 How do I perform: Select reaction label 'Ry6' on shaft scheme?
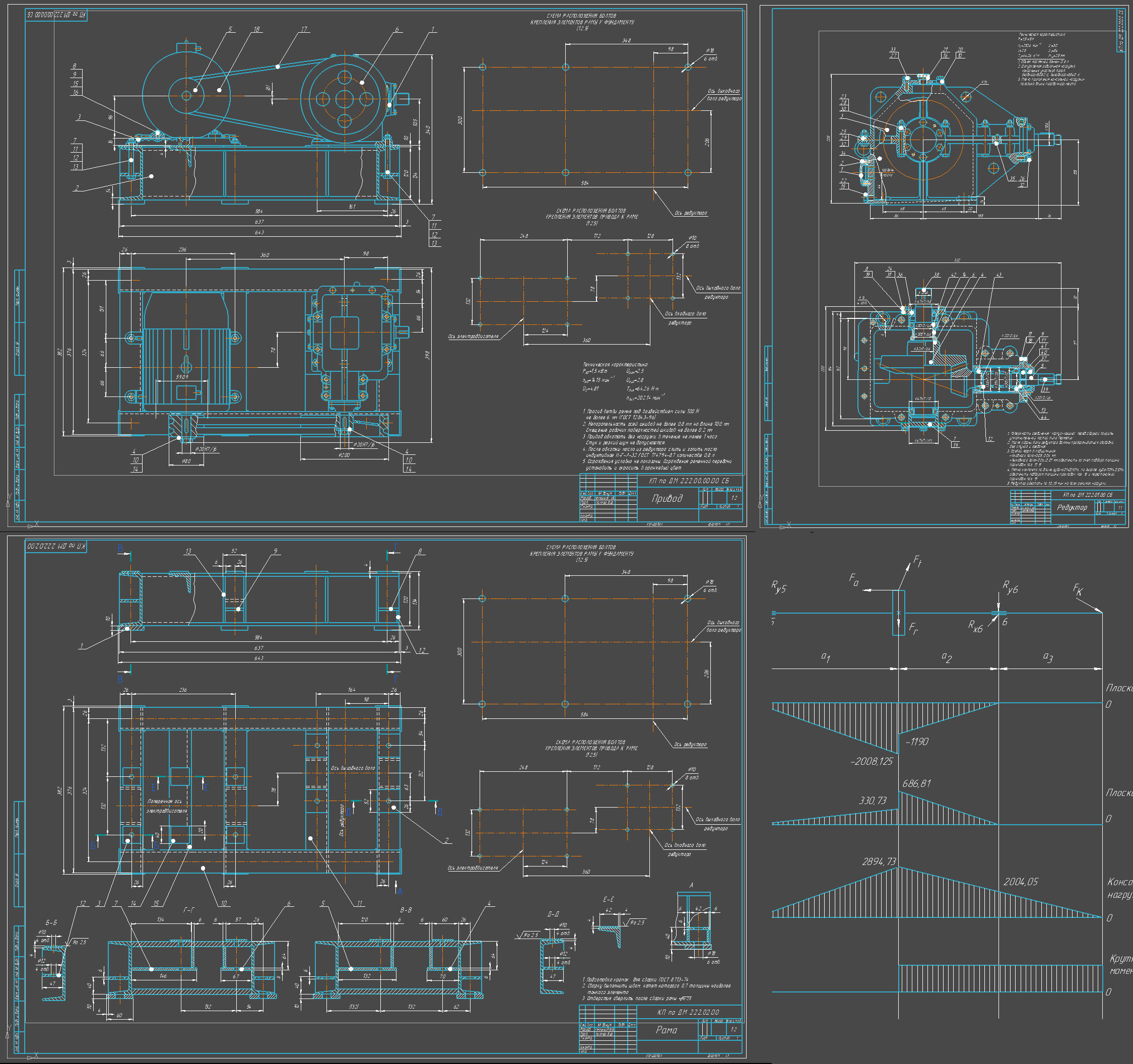1010,587
